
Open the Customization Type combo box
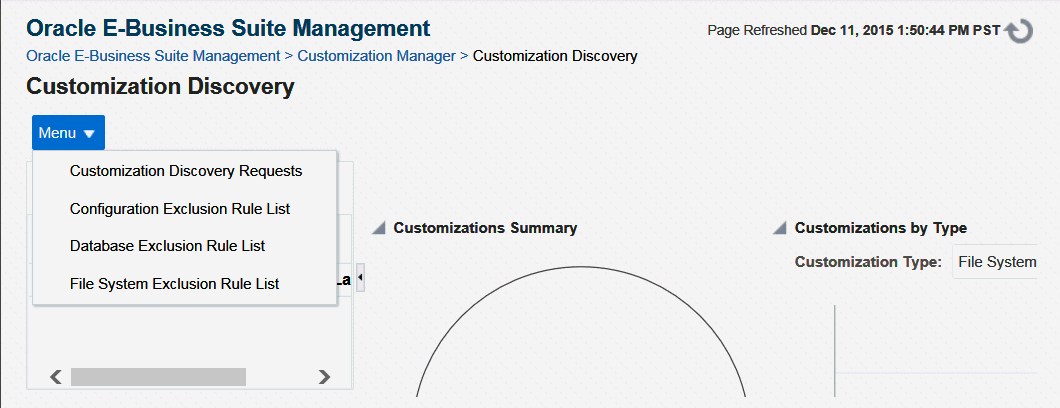pyautogui.click(x=994, y=262)
